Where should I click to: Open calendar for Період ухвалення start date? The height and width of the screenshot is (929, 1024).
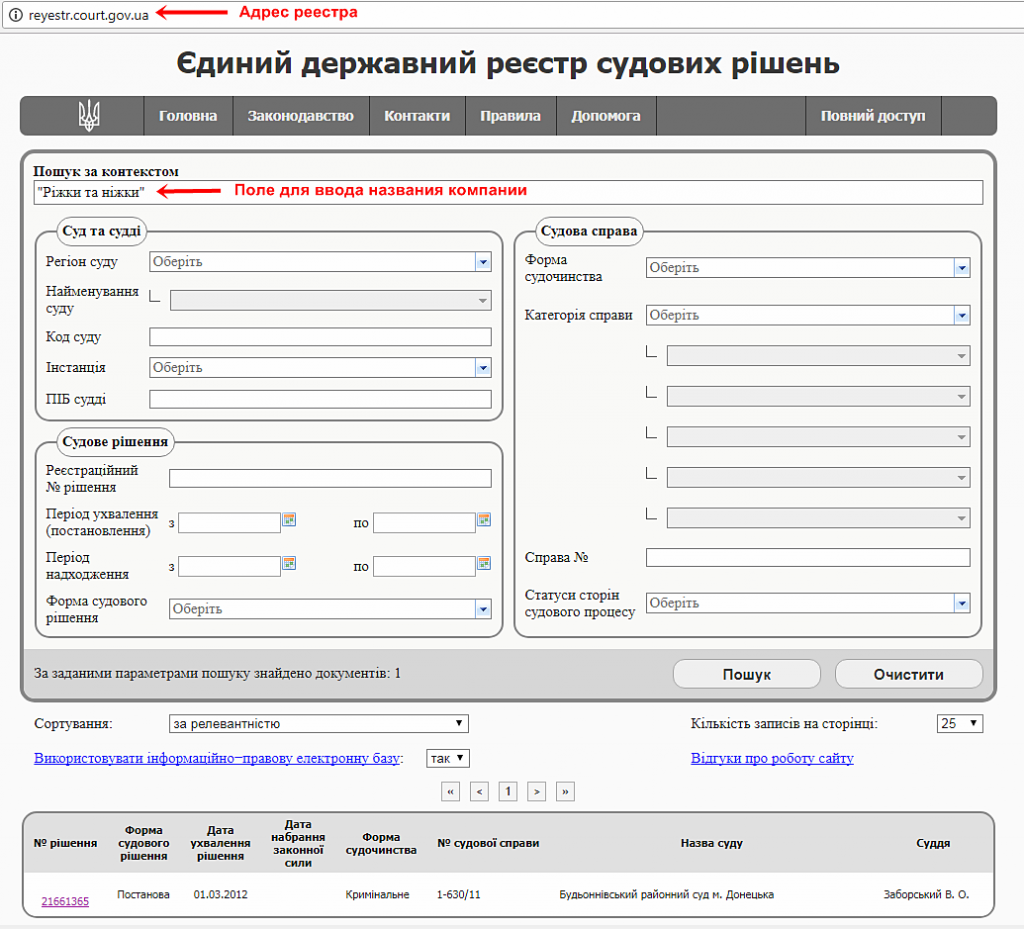click(x=289, y=520)
